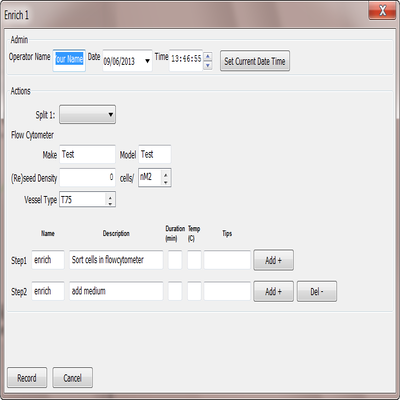This screenshot has height=400, width=400.
Task: Click the Record button
Action: point(27,378)
